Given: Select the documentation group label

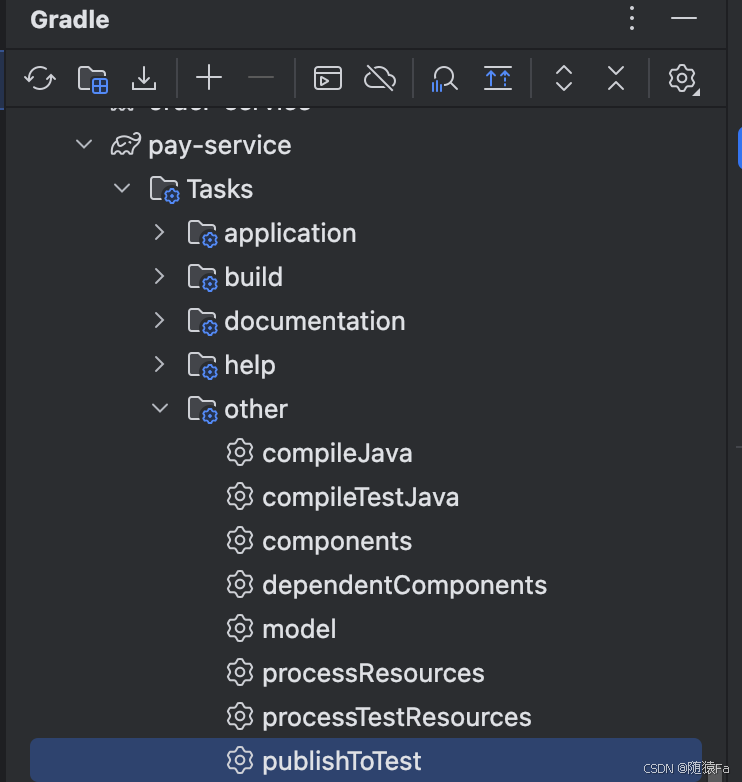Looking at the screenshot, I should click(x=315, y=321).
